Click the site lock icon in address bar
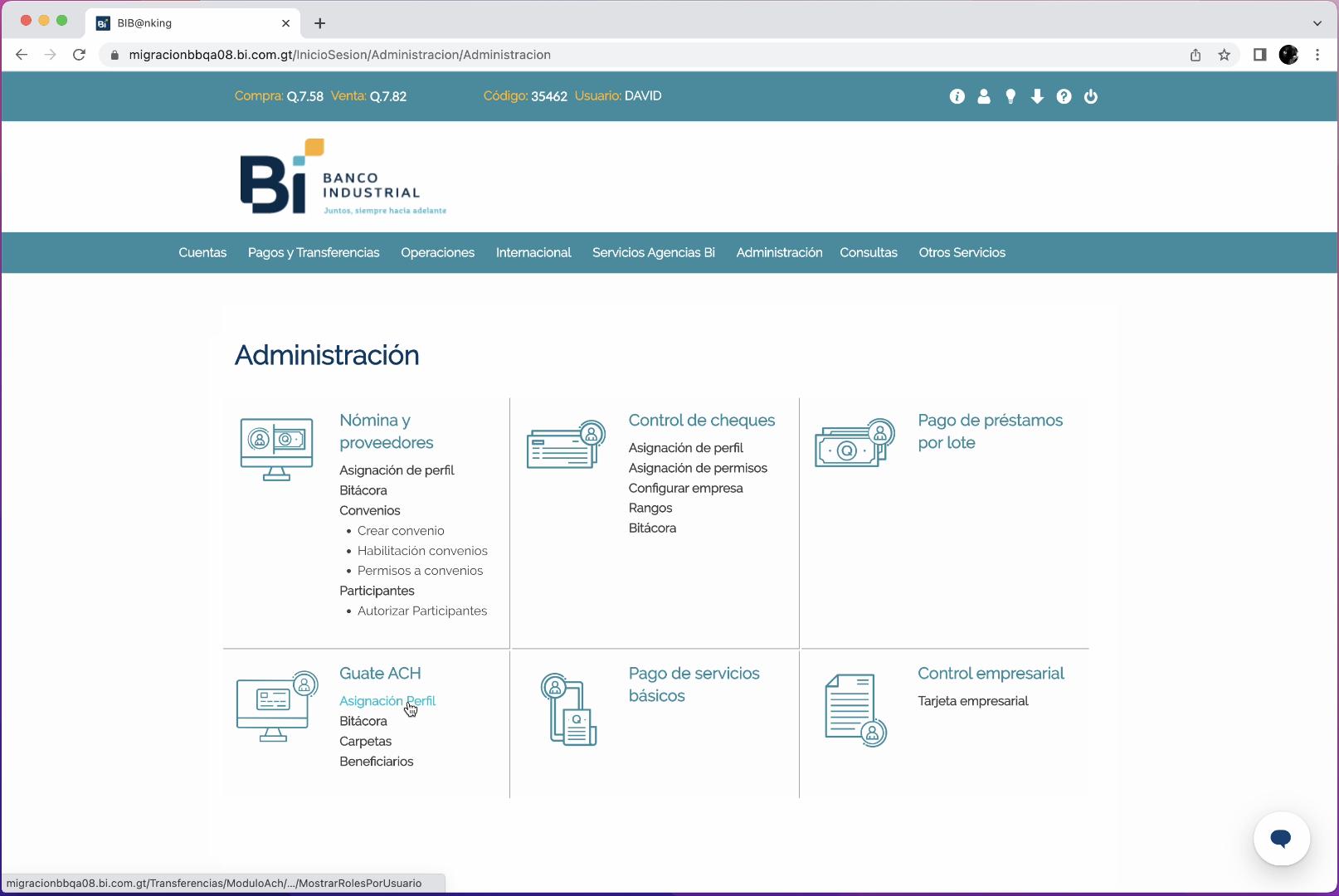The image size is (1339, 896). tap(114, 55)
